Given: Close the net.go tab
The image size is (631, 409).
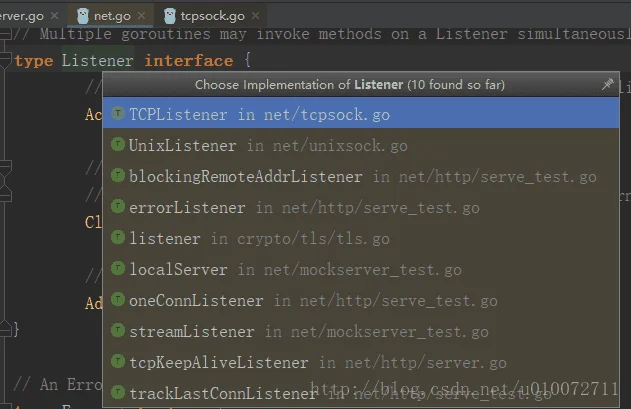Looking at the screenshot, I should [141, 15].
